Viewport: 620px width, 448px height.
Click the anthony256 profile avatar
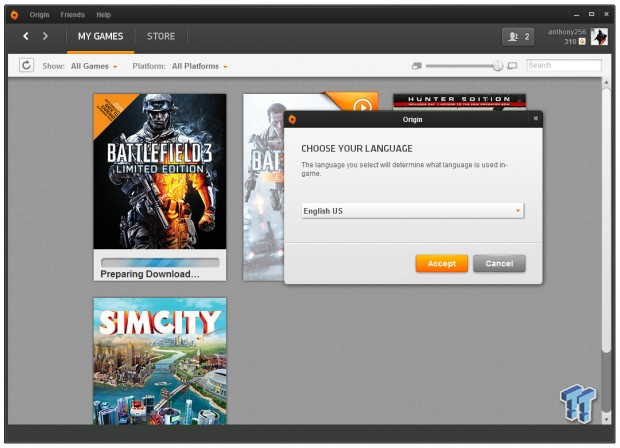599,37
